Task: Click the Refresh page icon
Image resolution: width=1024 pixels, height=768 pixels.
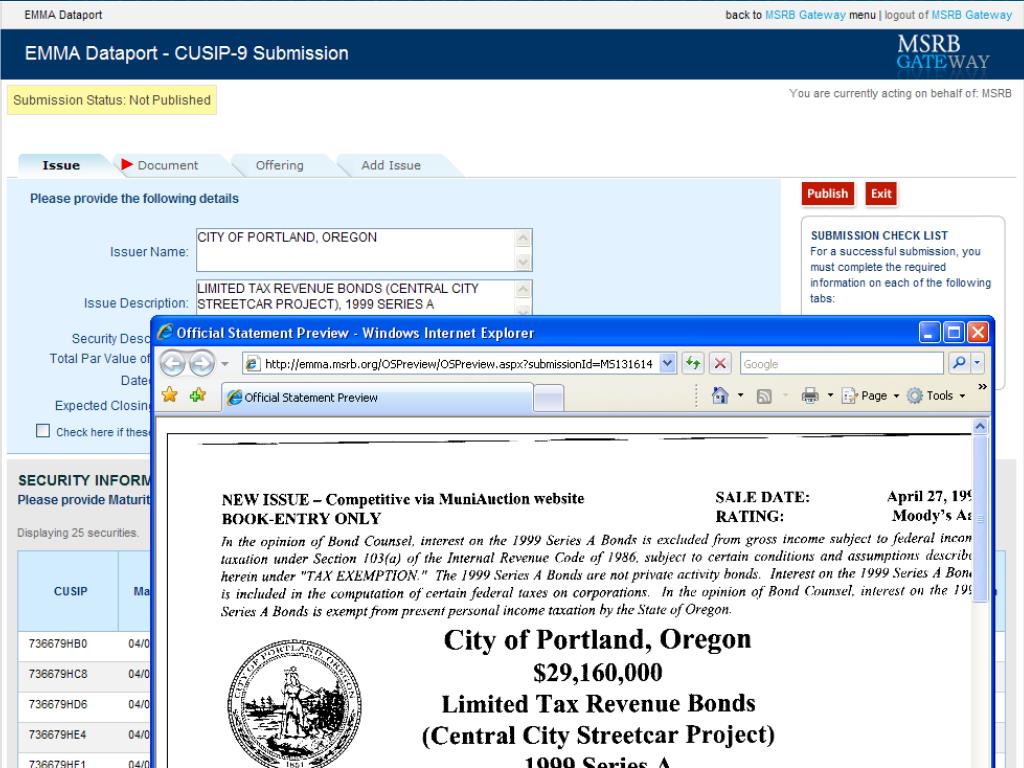Action: pos(694,362)
